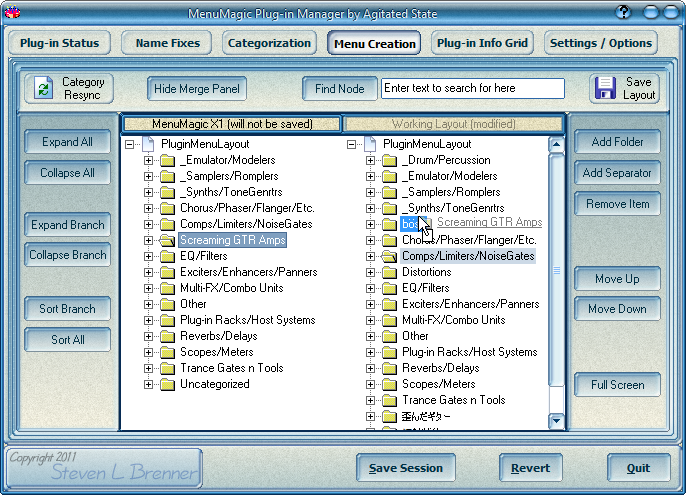Click folder icon beside left Reverbs/Delays

[167, 336]
